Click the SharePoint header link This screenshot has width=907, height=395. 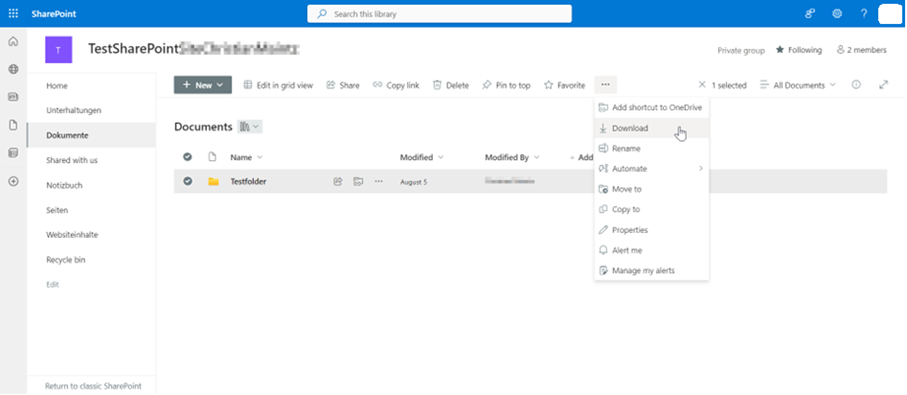point(54,14)
